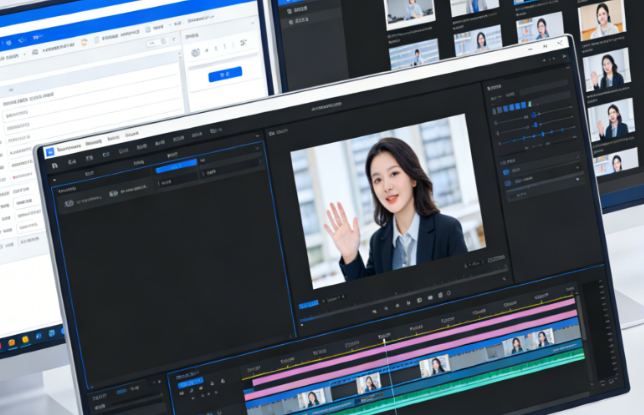Click the step-back icon in the preview transport controls
The width and height of the screenshot is (644, 415).
(397, 304)
